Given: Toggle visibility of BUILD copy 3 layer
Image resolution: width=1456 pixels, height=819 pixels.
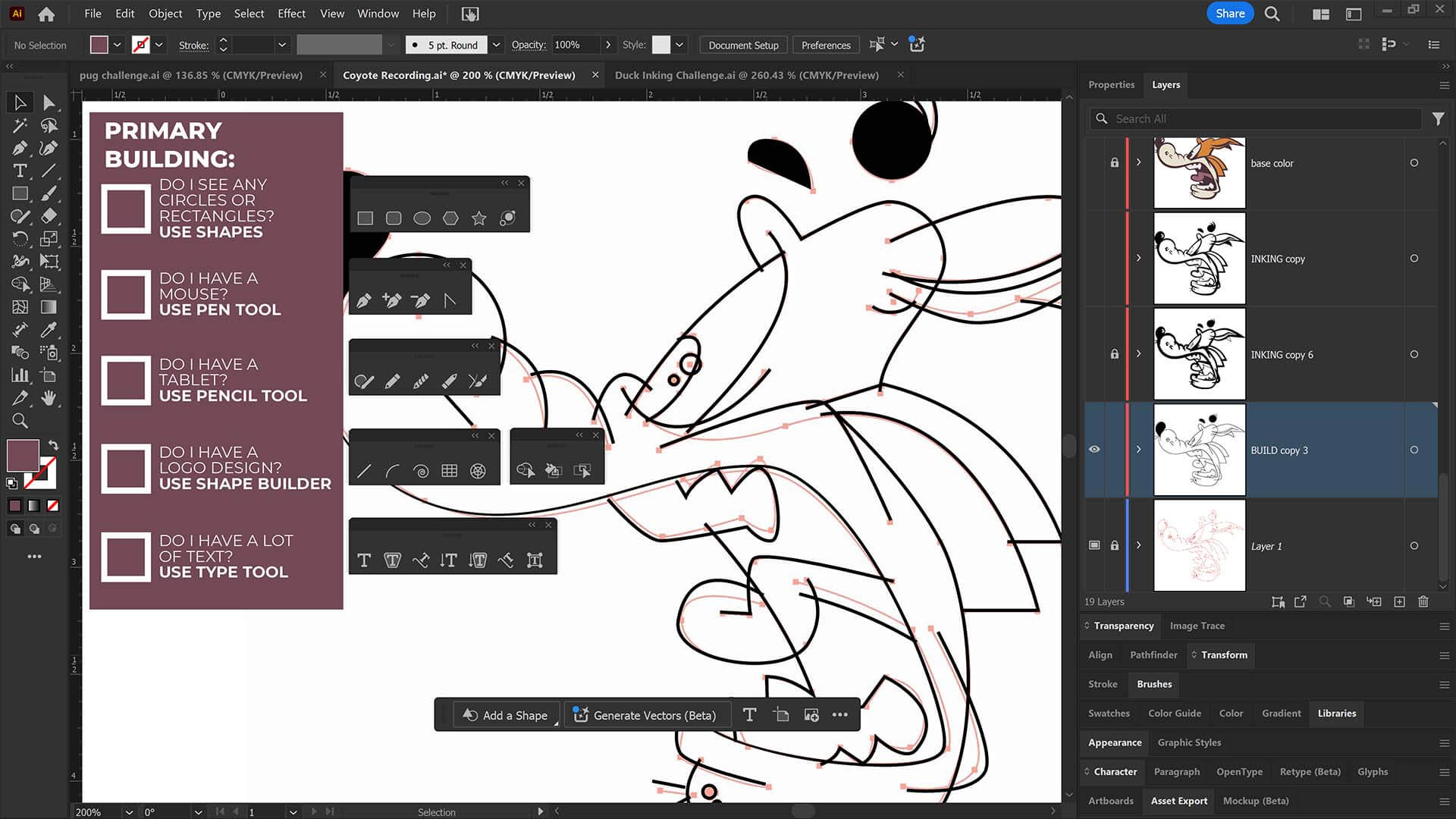Looking at the screenshot, I should click(x=1094, y=450).
